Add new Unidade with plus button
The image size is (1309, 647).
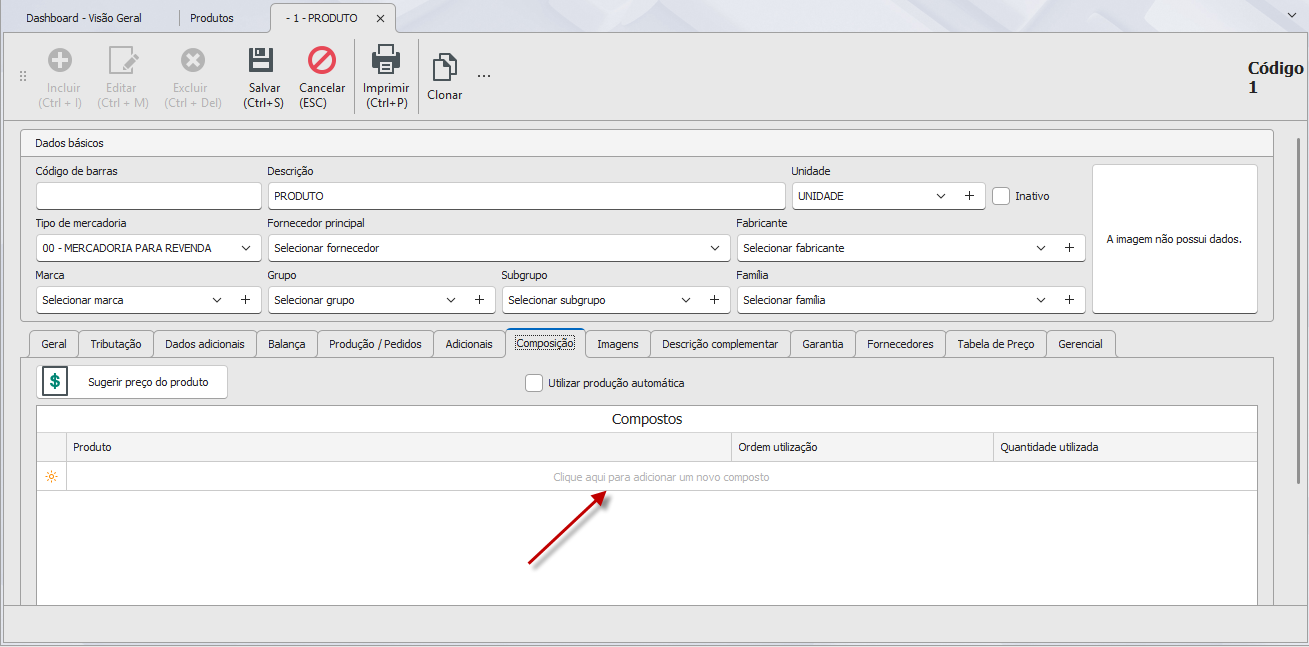tap(969, 196)
